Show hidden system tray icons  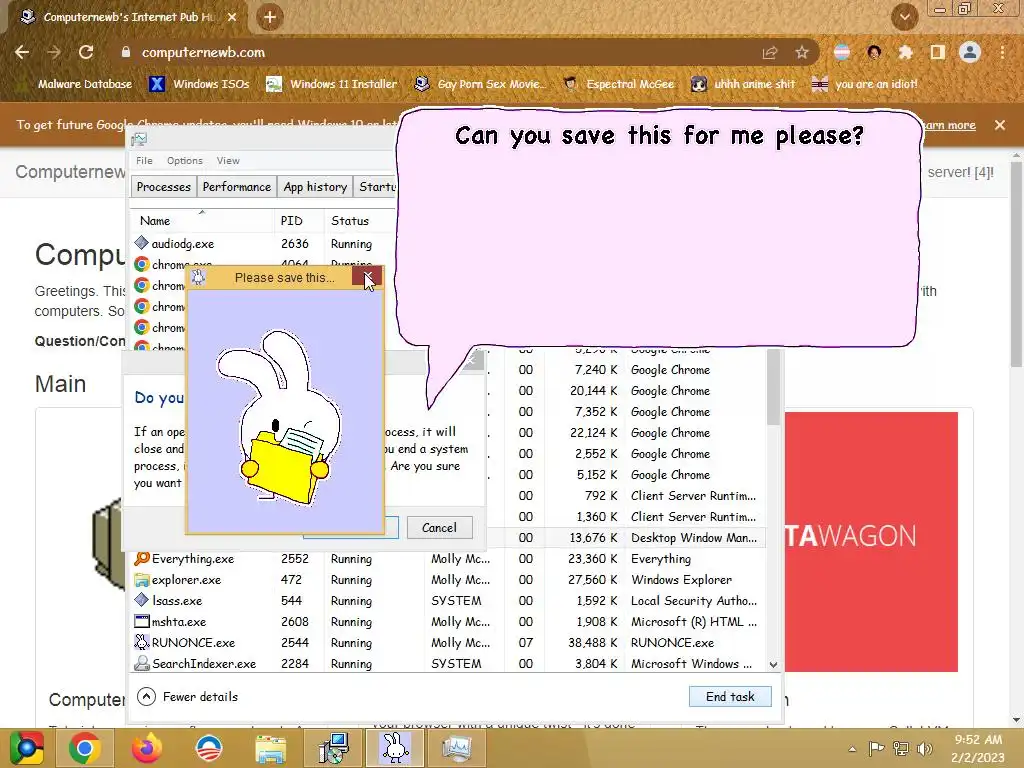pyautogui.click(x=852, y=749)
